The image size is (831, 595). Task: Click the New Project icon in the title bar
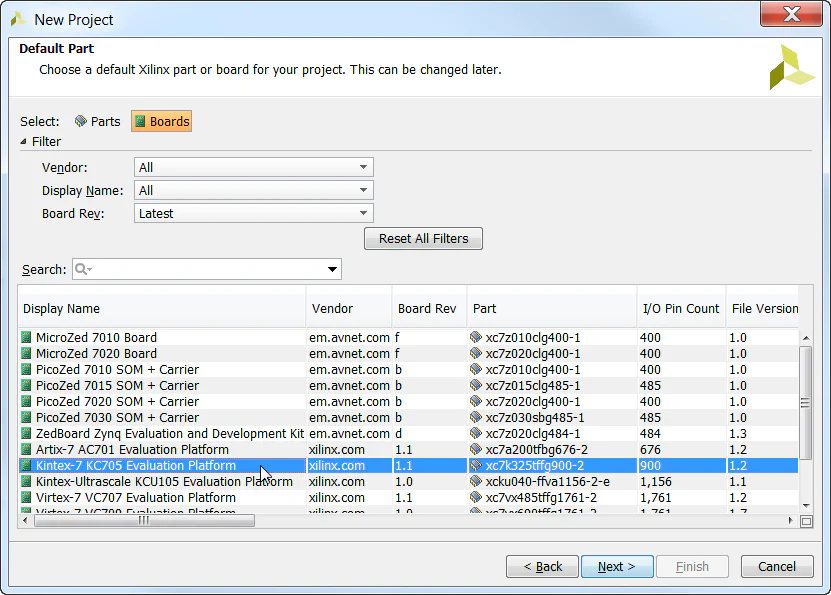tap(17, 18)
